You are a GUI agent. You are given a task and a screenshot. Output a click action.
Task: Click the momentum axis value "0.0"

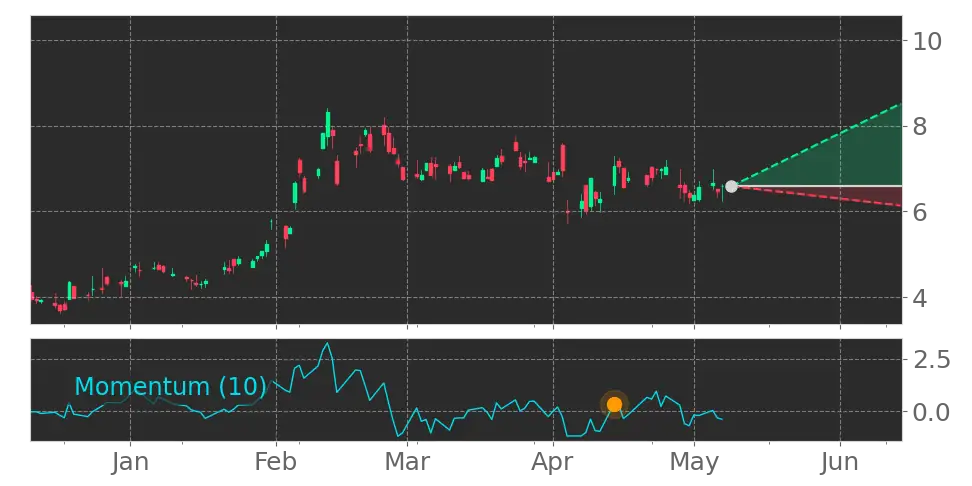[932, 412]
